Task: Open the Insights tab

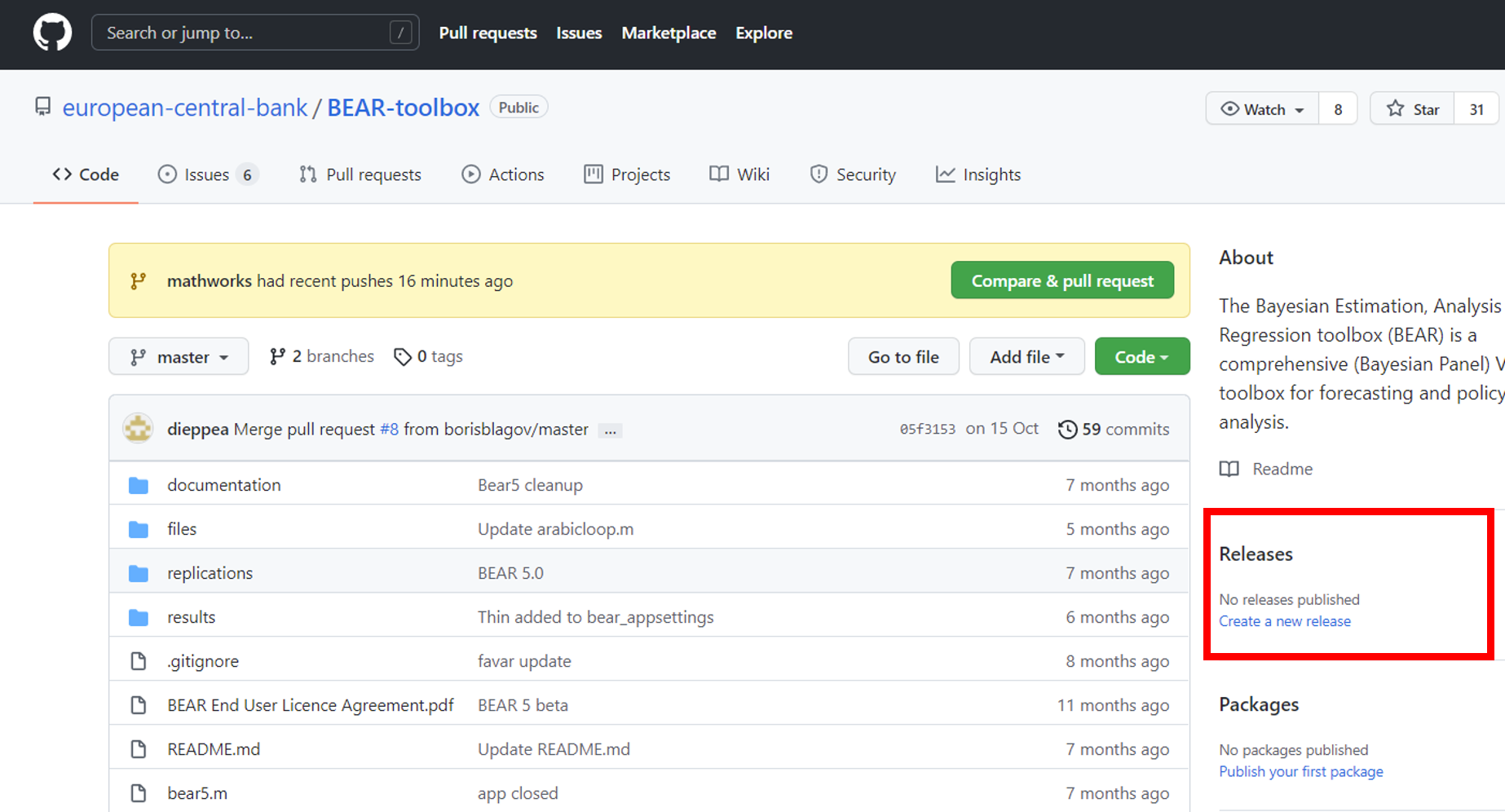Action: click(x=978, y=174)
